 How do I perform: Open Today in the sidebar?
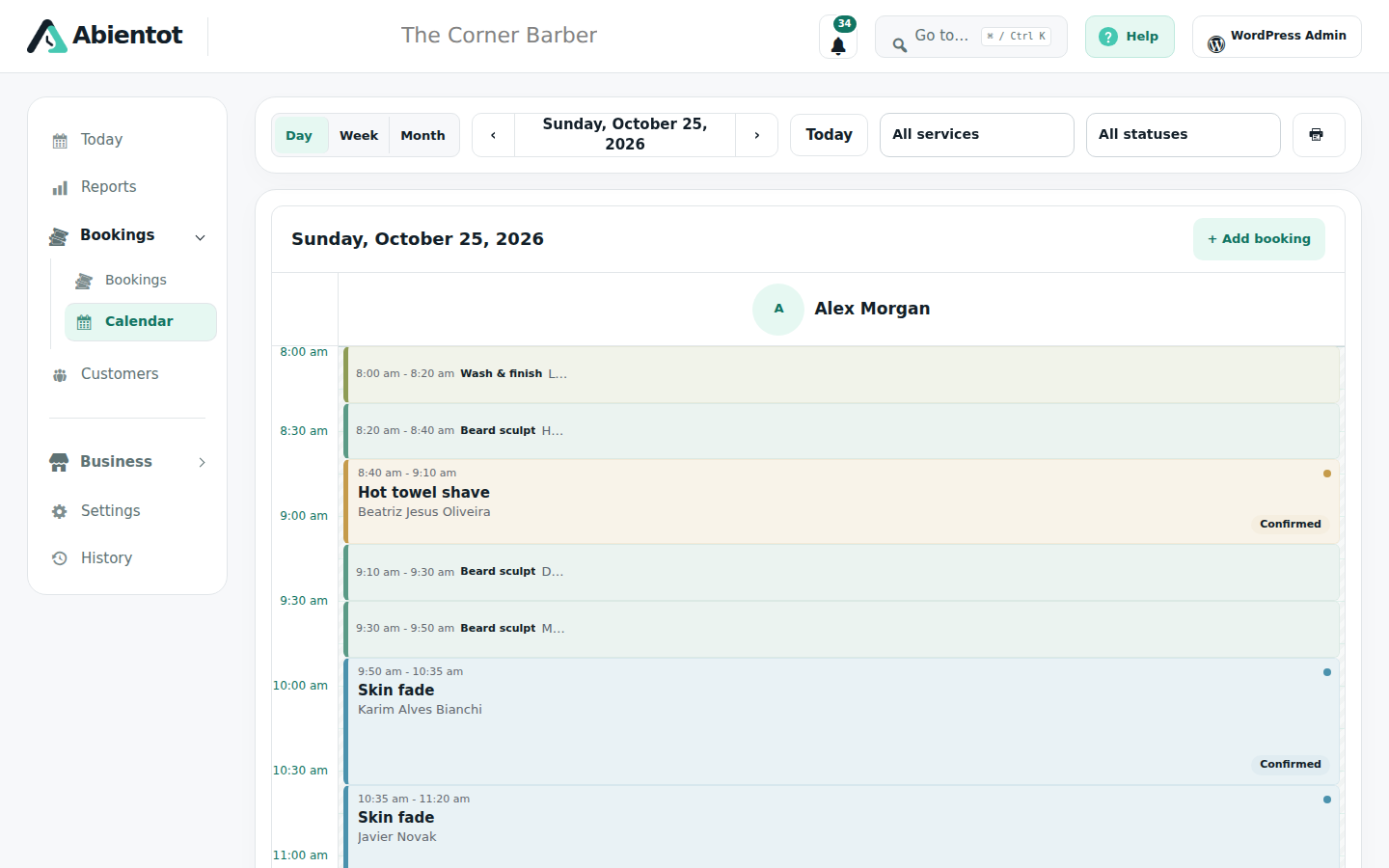[127, 140]
